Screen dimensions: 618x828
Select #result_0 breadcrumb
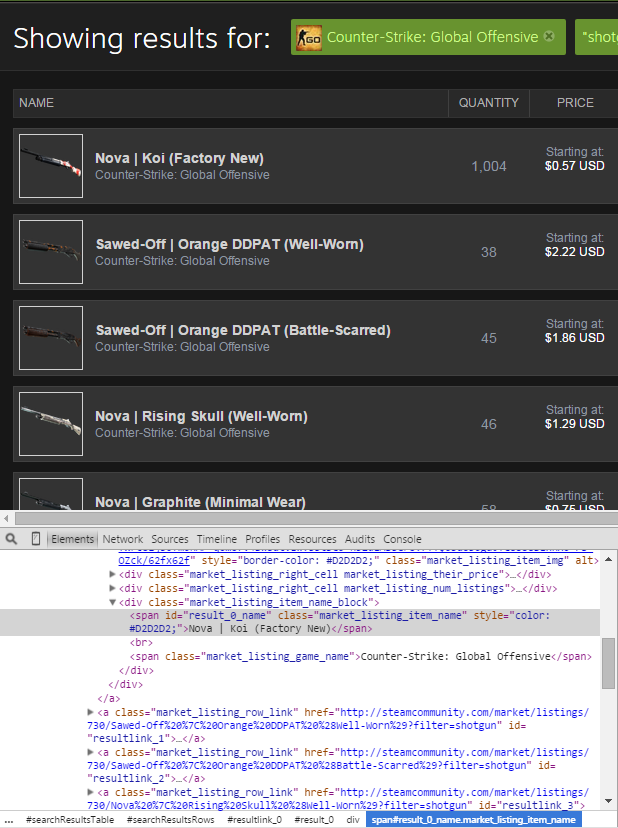click(314, 820)
